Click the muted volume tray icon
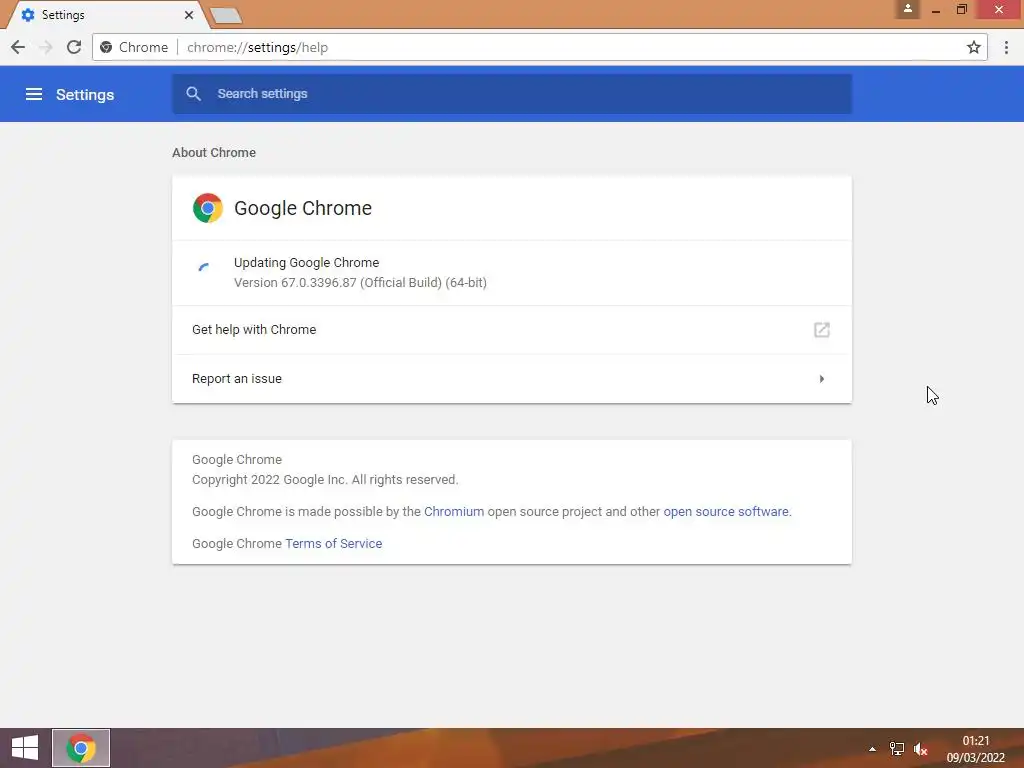 [x=921, y=749]
